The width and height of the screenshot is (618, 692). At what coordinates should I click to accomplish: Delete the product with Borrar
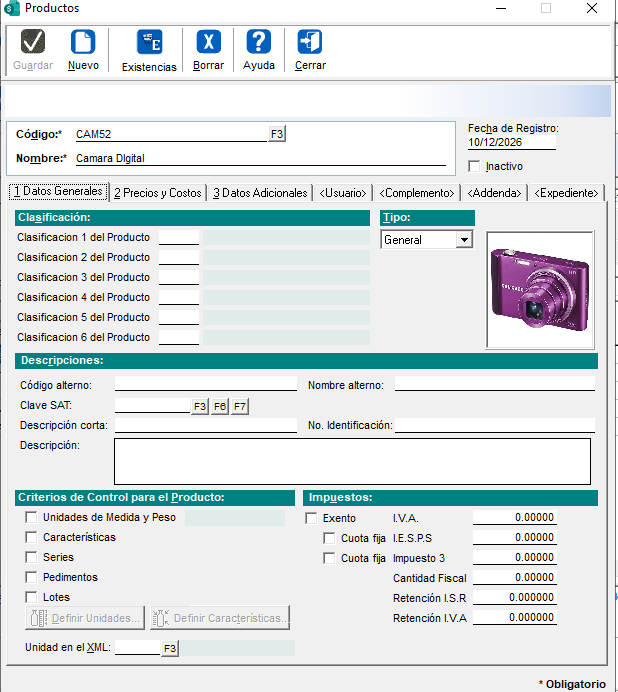pos(208,50)
